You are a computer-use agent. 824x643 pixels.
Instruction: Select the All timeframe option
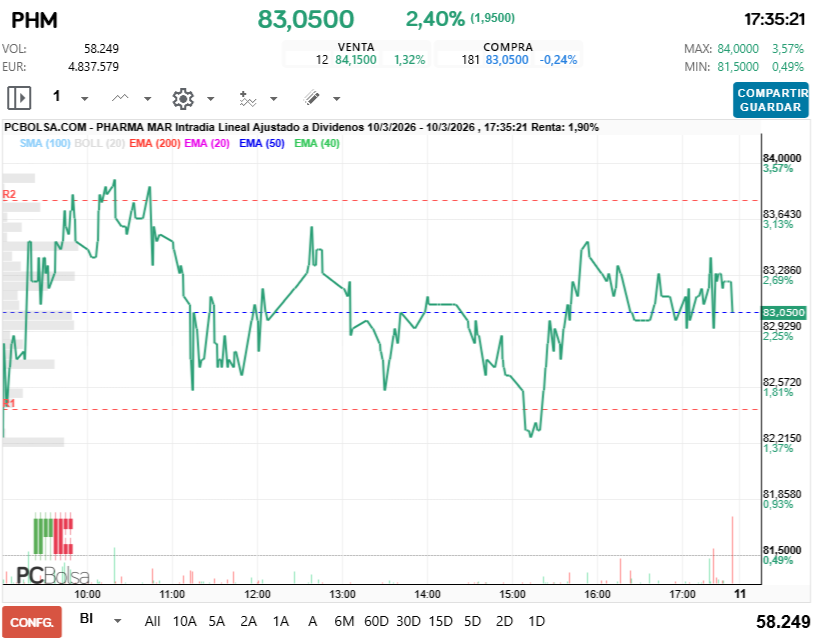click(152, 621)
